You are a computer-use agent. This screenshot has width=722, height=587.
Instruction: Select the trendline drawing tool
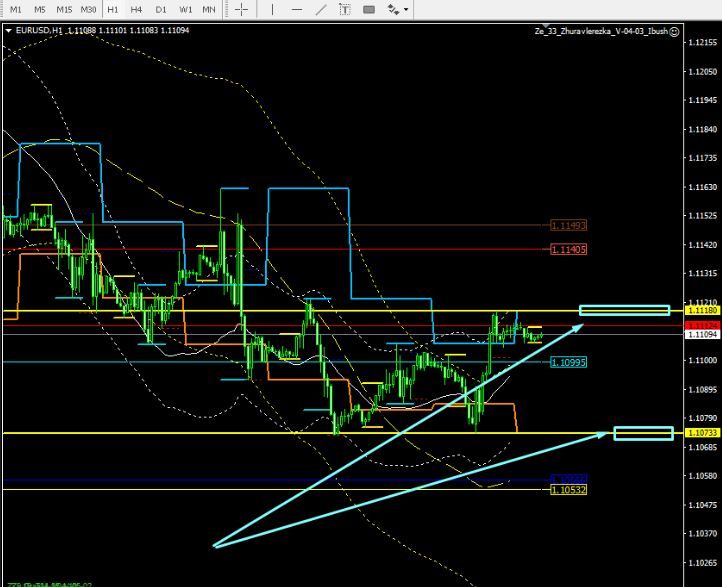coord(320,9)
